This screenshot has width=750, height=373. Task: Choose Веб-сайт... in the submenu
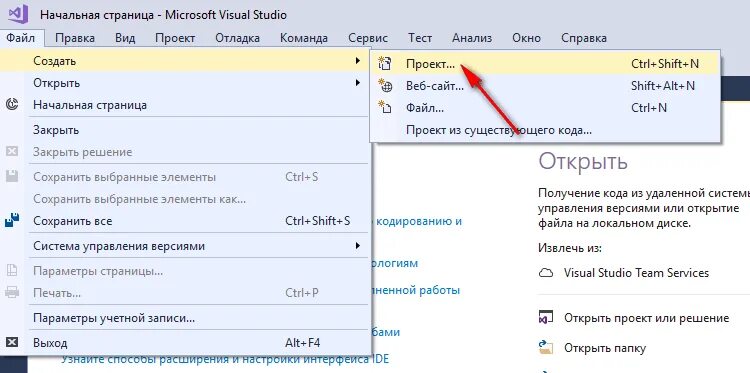(x=545, y=86)
